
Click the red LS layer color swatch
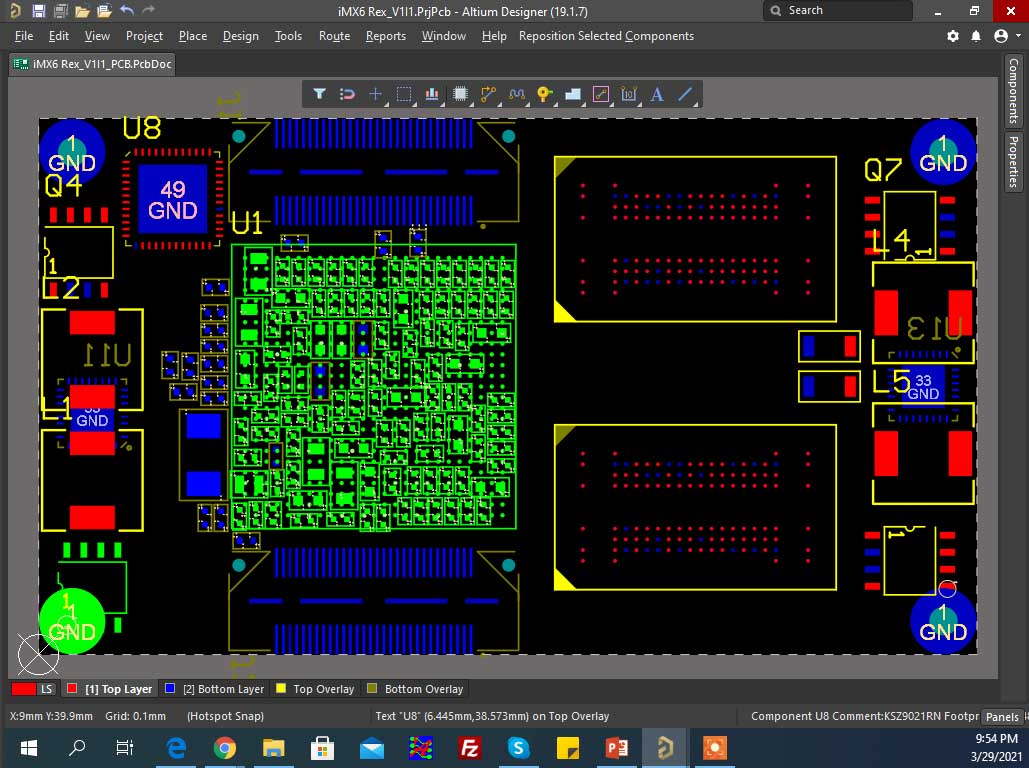click(x=24, y=689)
